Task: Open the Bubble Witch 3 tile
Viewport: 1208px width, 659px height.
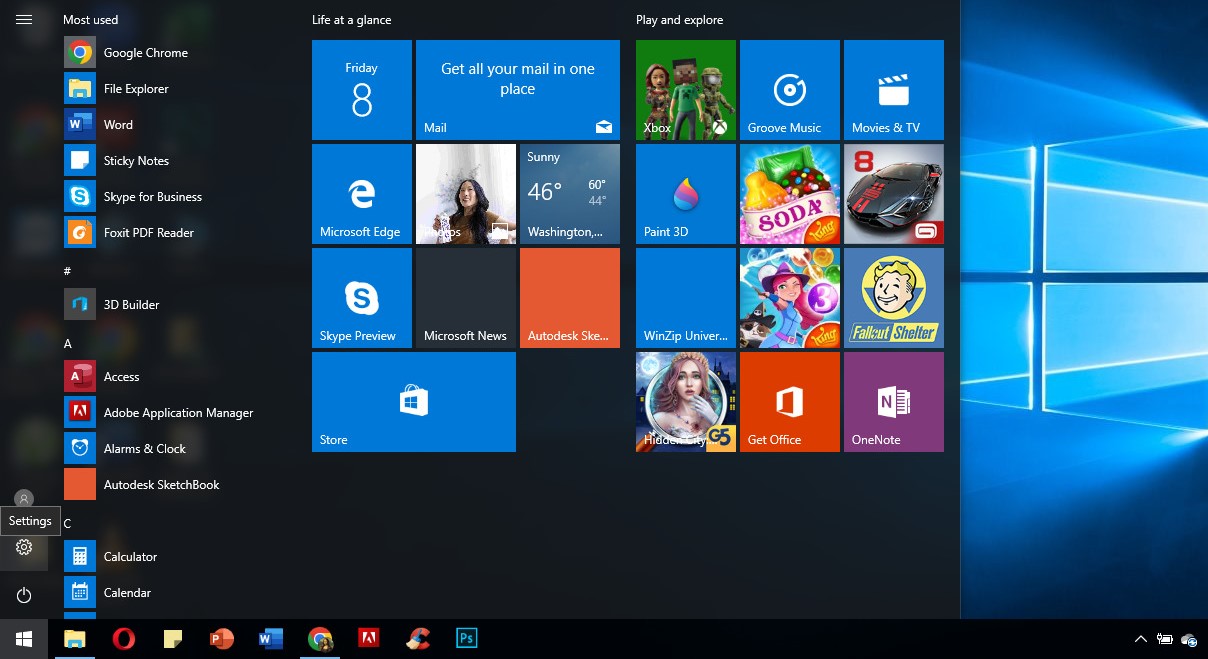Action: pos(790,298)
